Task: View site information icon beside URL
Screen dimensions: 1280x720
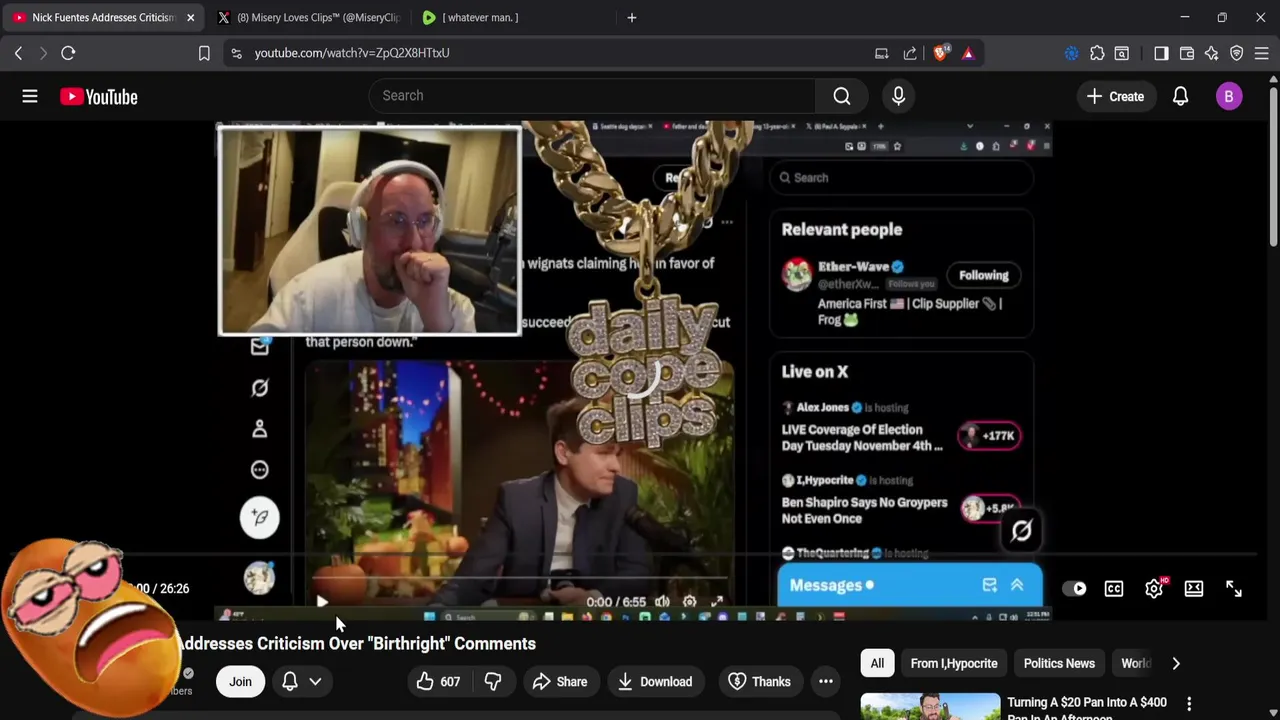Action: pyautogui.click(x=236, y=53)
